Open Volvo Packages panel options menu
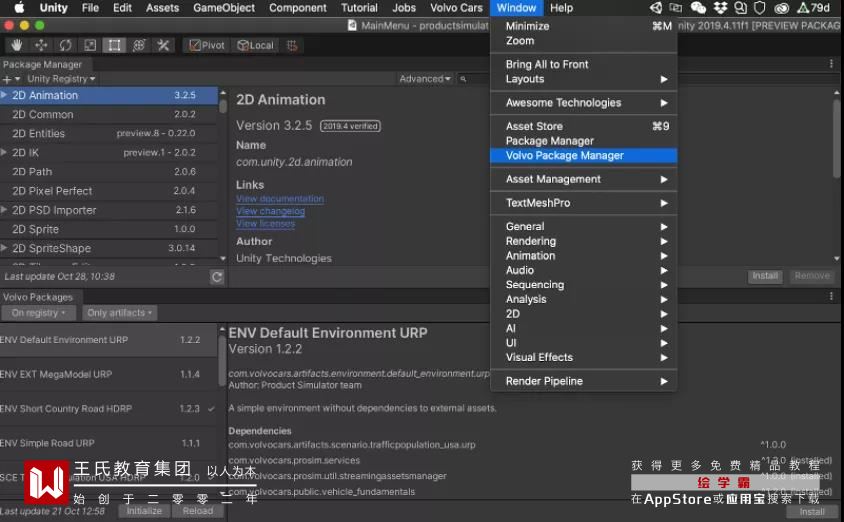844x522 pixels. point(831,296)
